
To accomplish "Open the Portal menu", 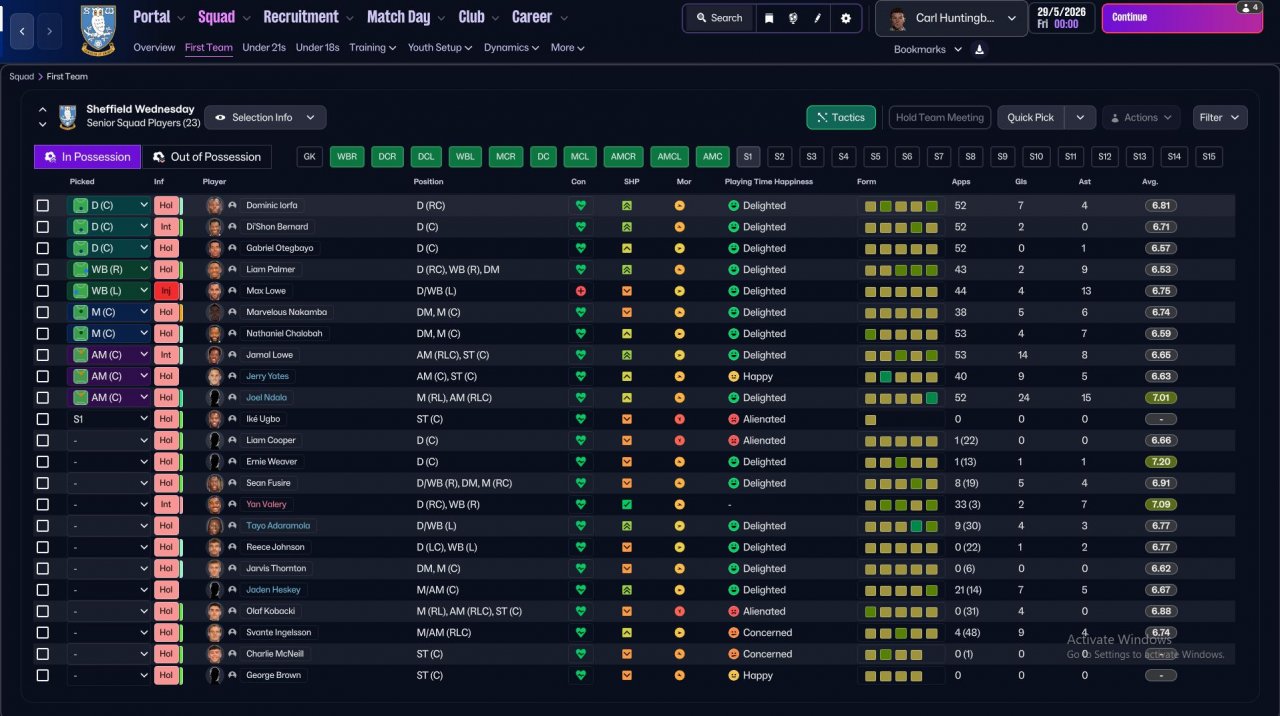I will tap(159, 17).
